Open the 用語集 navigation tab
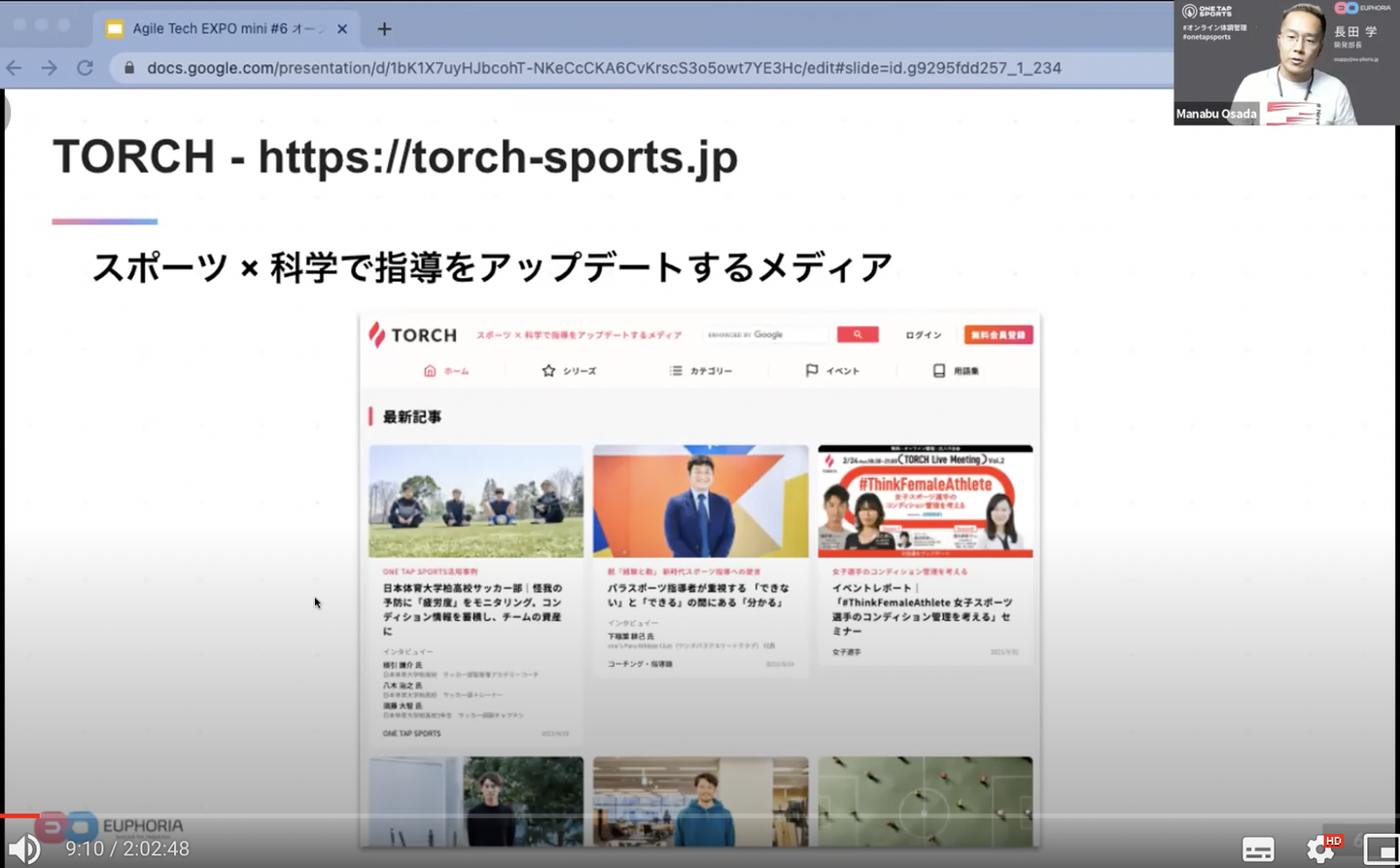 click(956, 370)
